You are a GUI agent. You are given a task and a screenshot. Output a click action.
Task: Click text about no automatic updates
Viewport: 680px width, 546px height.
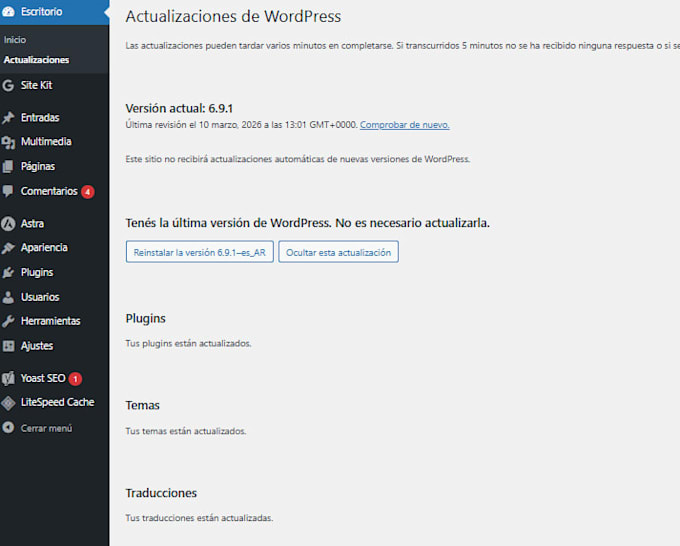point(298,159)
